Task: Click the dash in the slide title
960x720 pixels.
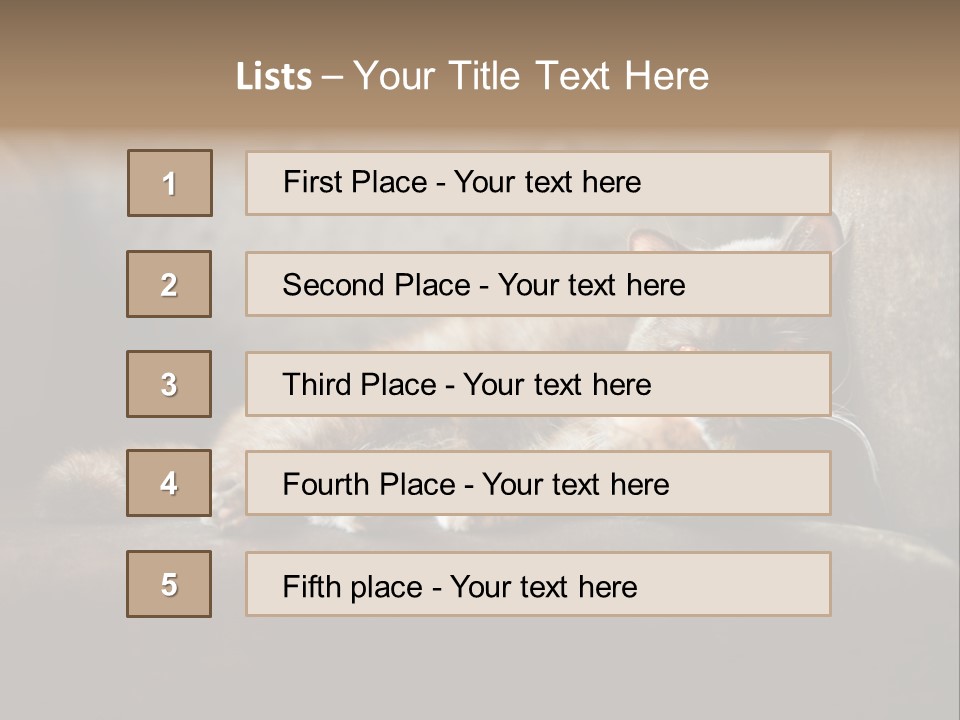Action: click(331, 77)
